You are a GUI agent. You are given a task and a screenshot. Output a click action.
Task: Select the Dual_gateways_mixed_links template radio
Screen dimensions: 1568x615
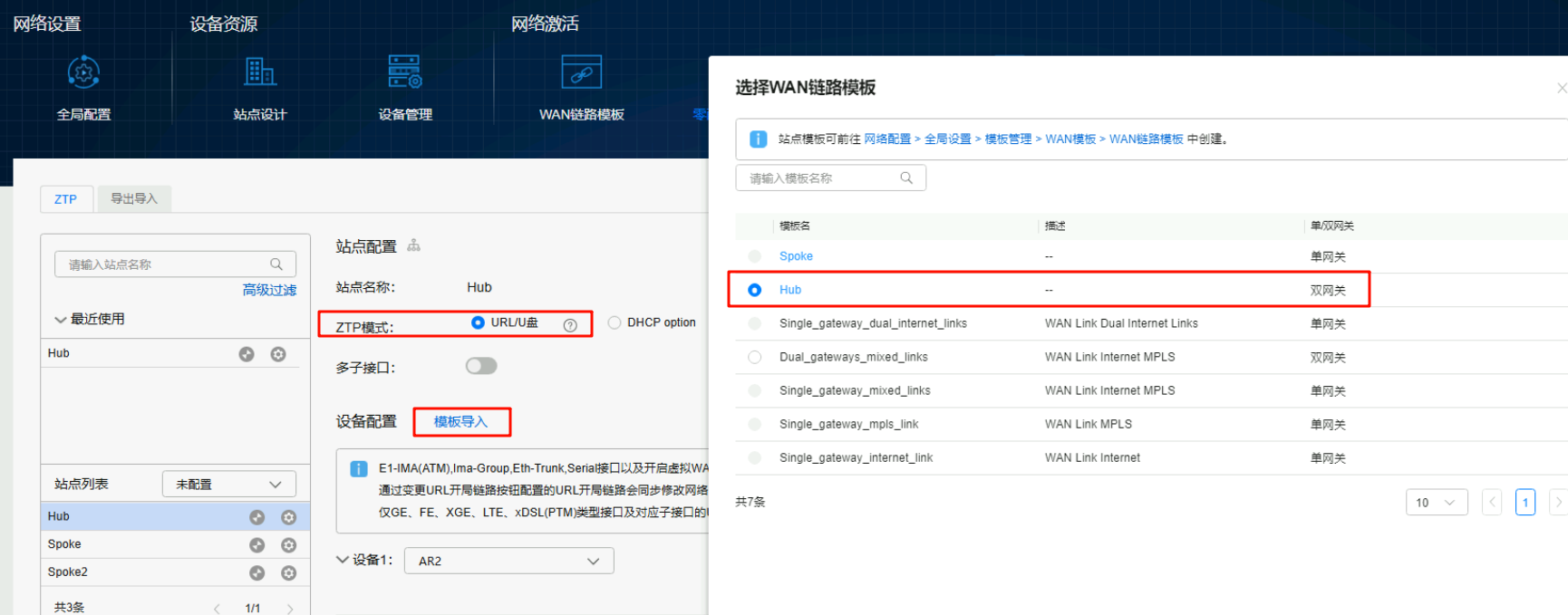tap(754, 357)
